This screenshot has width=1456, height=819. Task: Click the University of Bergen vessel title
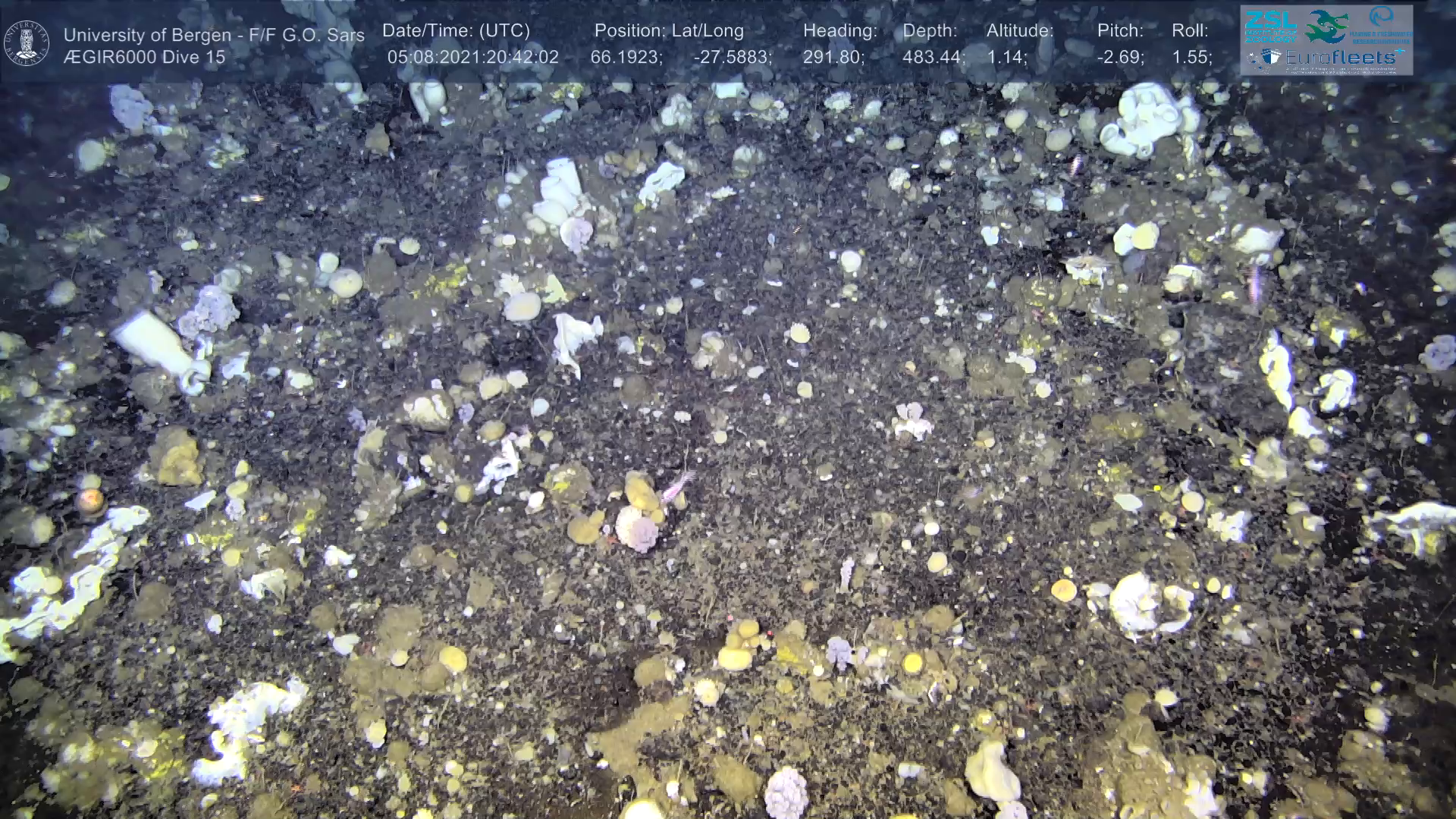(x=214, y=35)
